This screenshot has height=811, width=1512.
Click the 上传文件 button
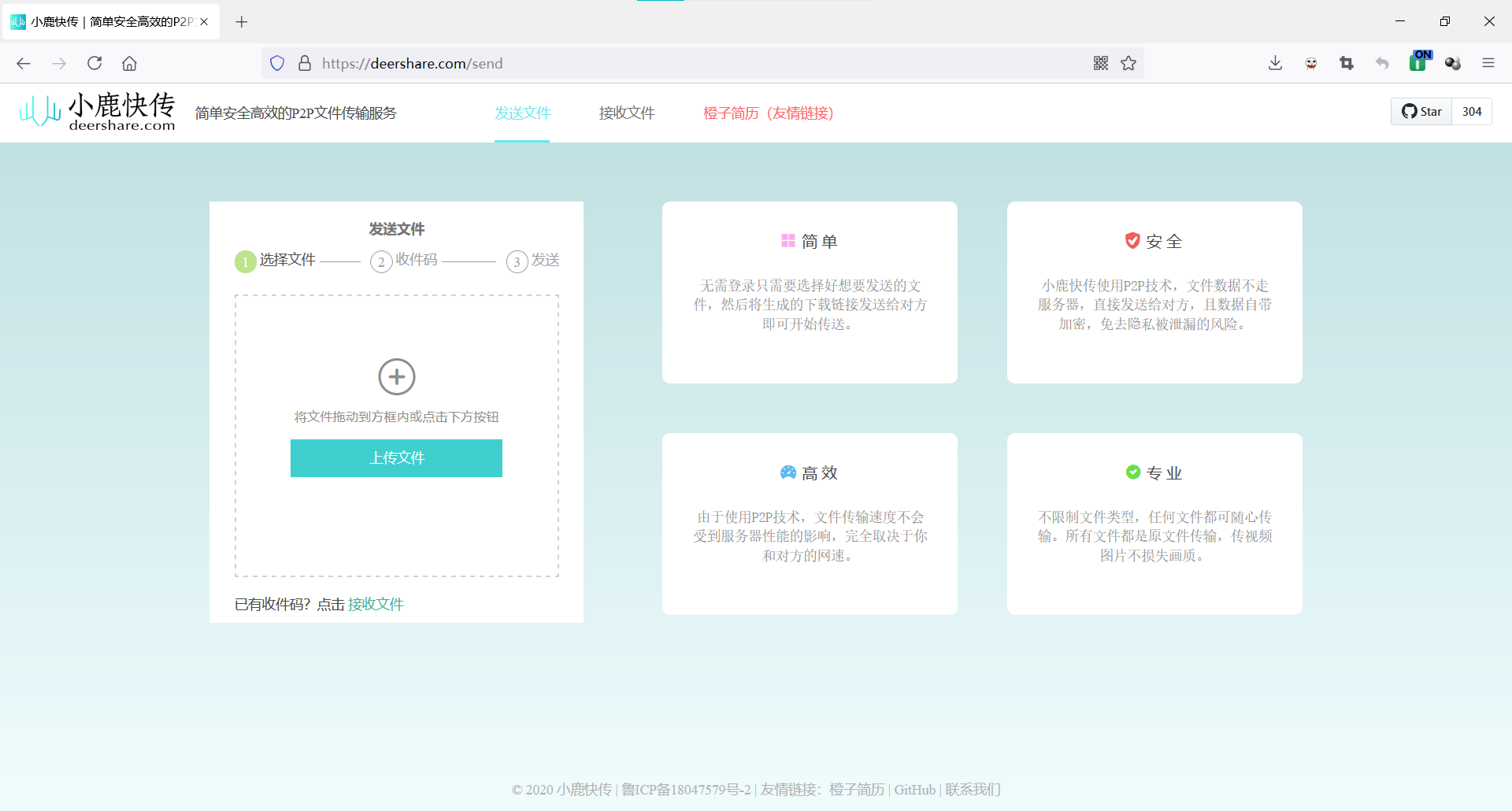(396, 458)
